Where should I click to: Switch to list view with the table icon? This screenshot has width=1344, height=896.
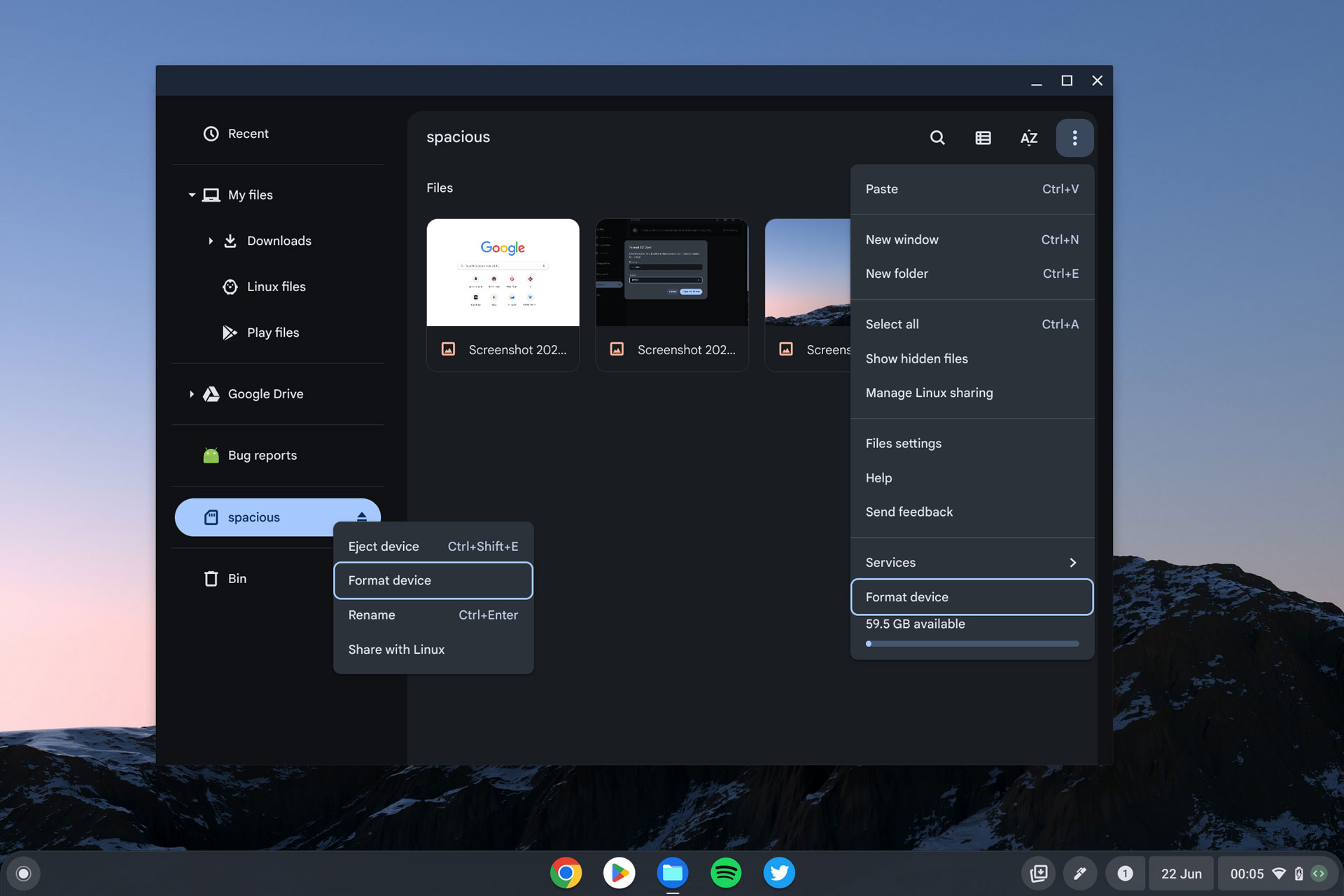(983, 138)
